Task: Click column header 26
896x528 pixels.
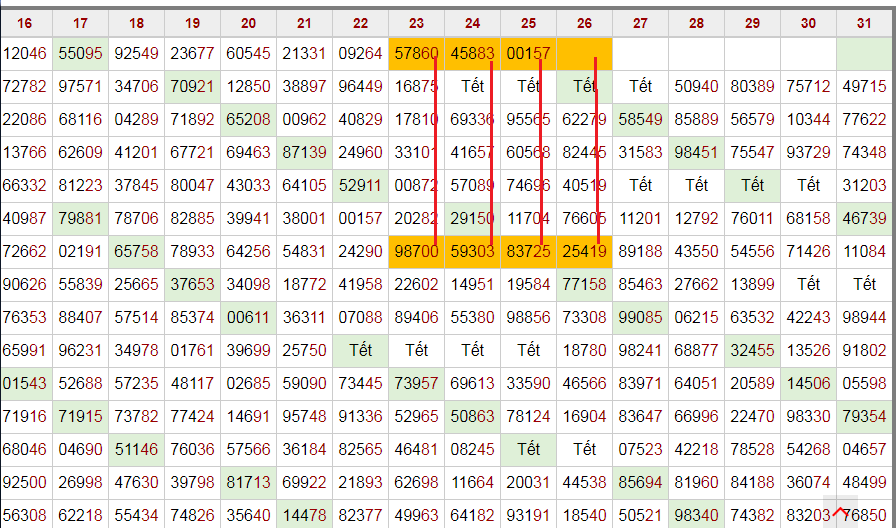Action: [x=585, y=23]
